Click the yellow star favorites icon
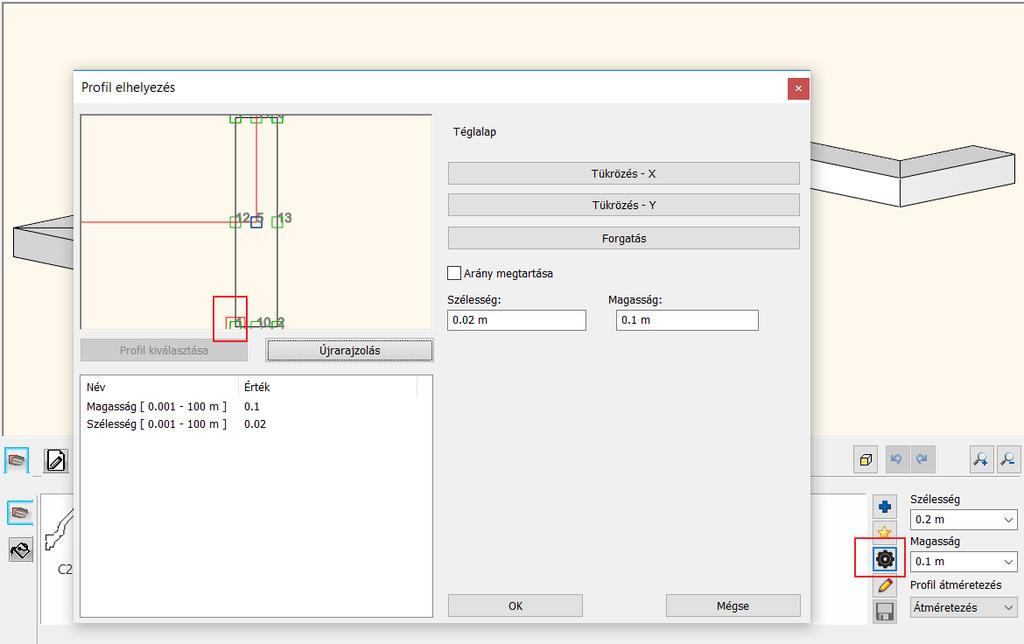The height and width of the screenshot is (644, 1024). 885,531
